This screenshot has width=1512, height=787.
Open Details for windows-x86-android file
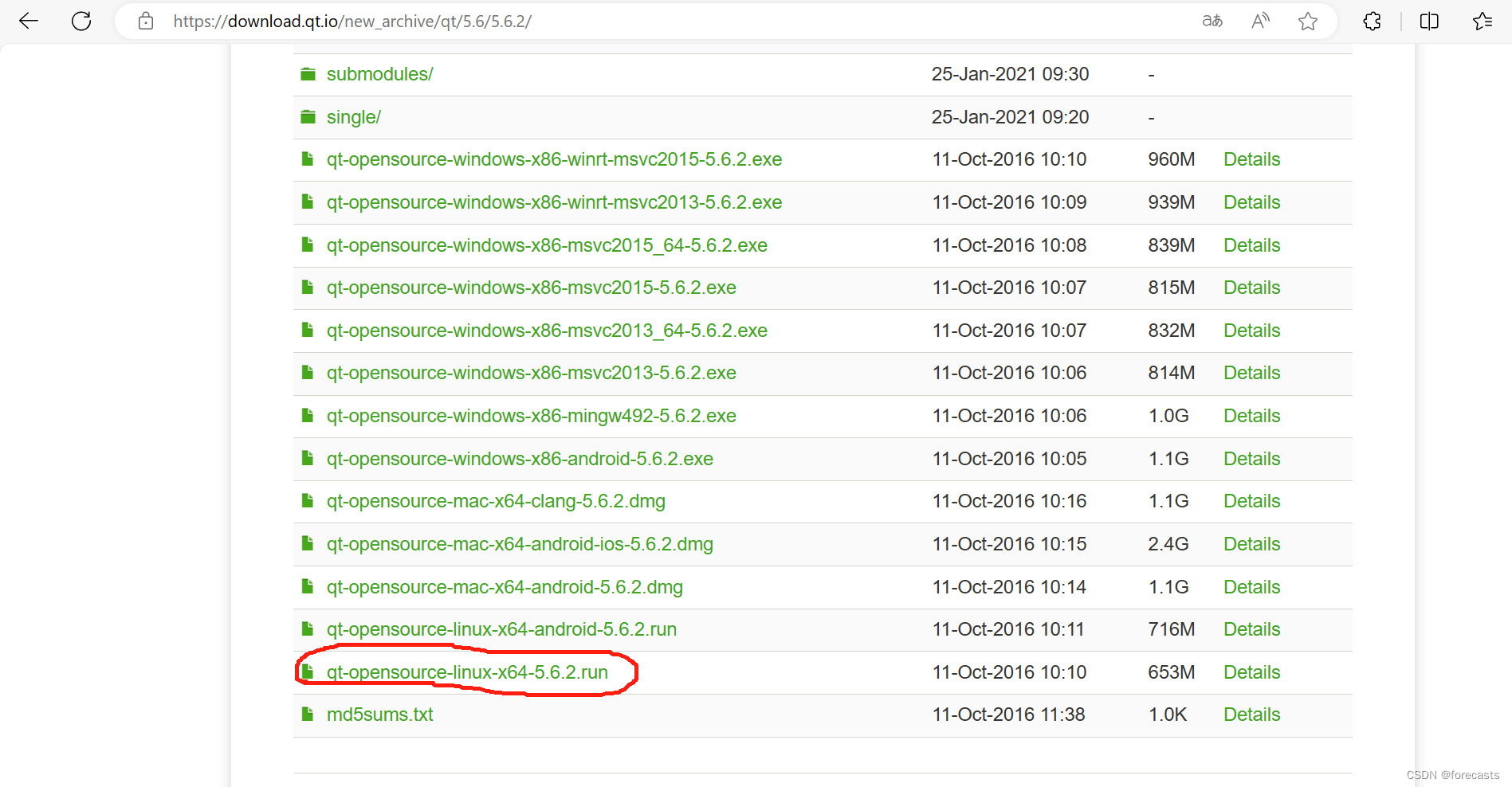pyautogui.click(x=1252, y=459)
